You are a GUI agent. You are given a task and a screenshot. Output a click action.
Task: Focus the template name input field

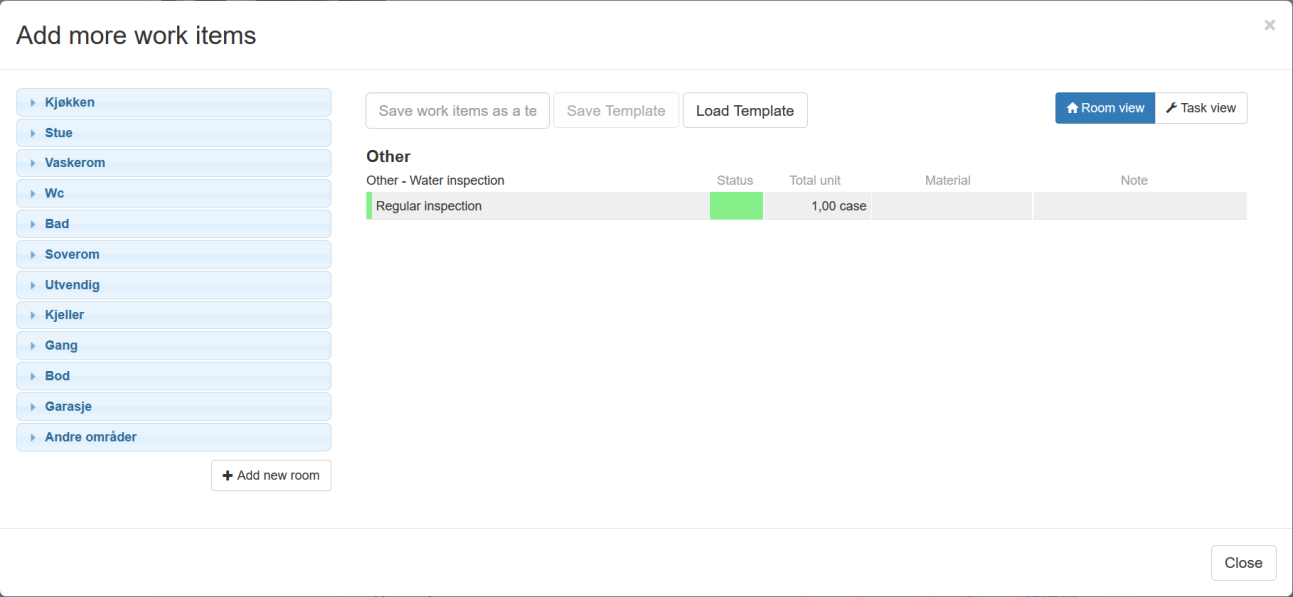[x=457, y=111]
